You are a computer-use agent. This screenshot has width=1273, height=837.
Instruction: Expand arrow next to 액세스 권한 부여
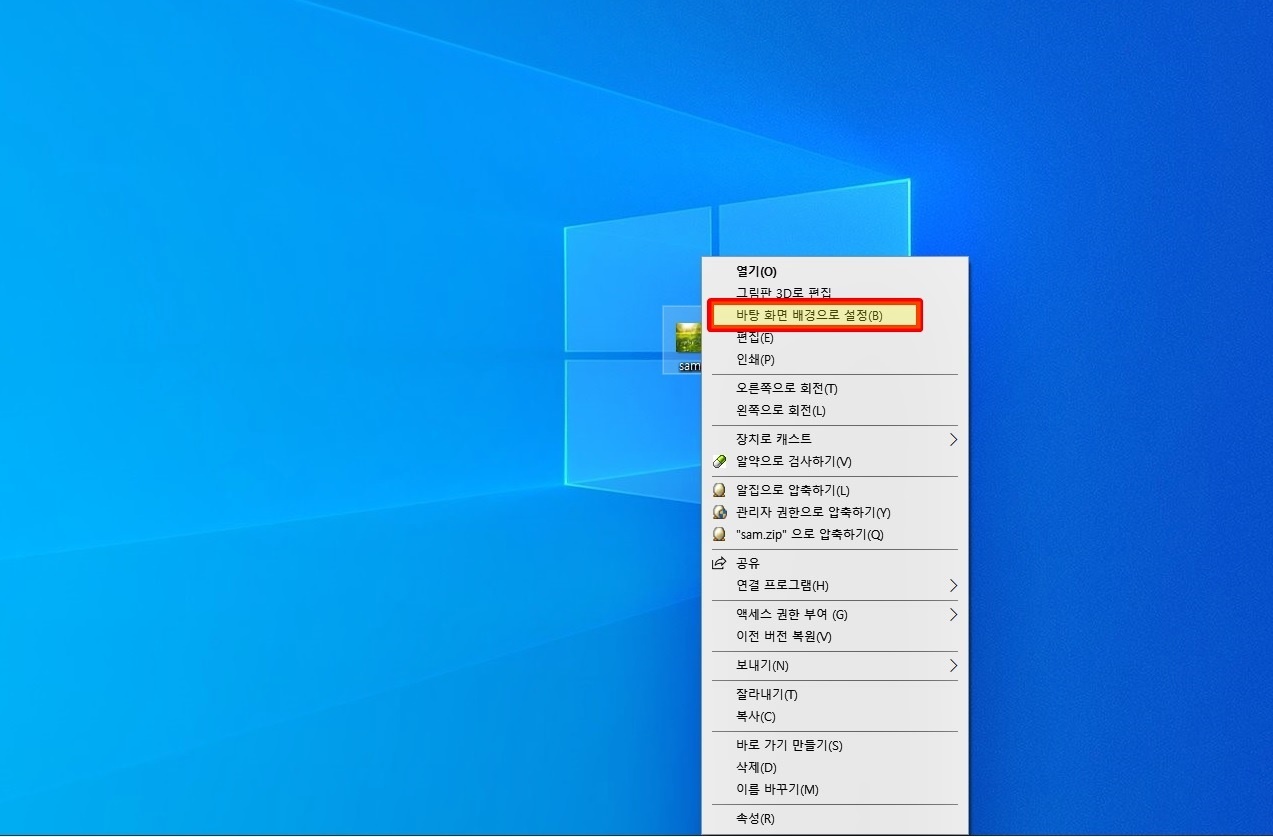pos(953,615)
